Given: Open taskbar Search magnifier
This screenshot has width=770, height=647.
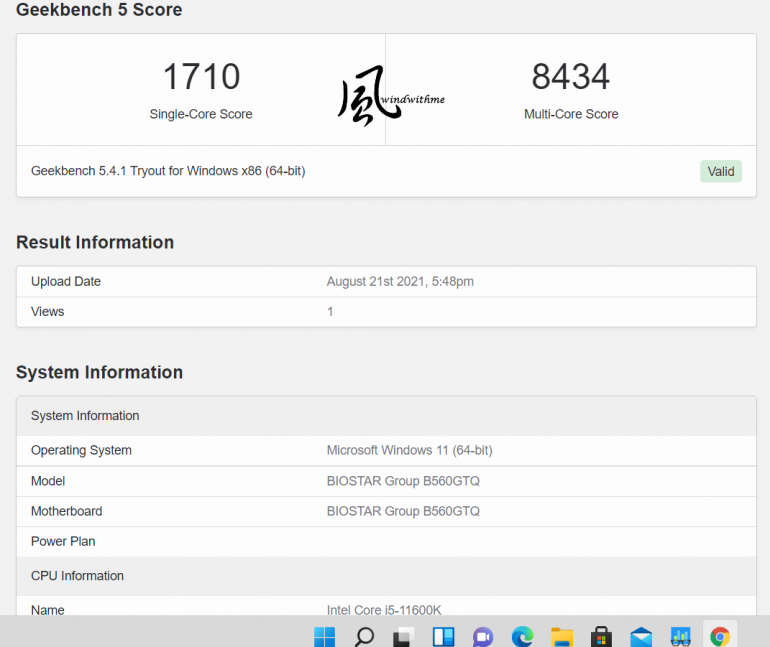Looking at the screenshot, I should pos(364,637).
